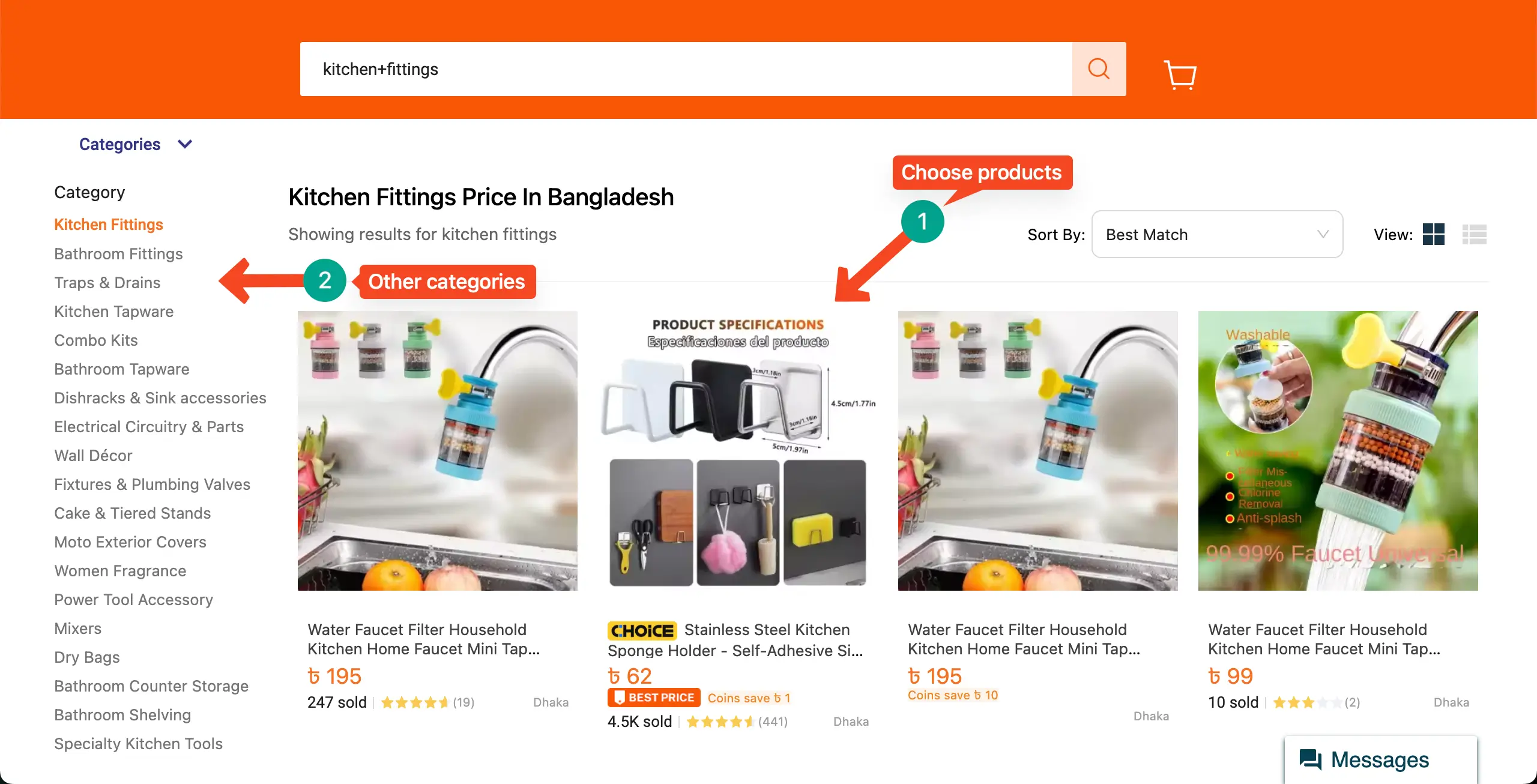The height and width of the screenshot is (784, 1537).
Task: Expand the Categories chevron
Action: click(x=184, y=144)
